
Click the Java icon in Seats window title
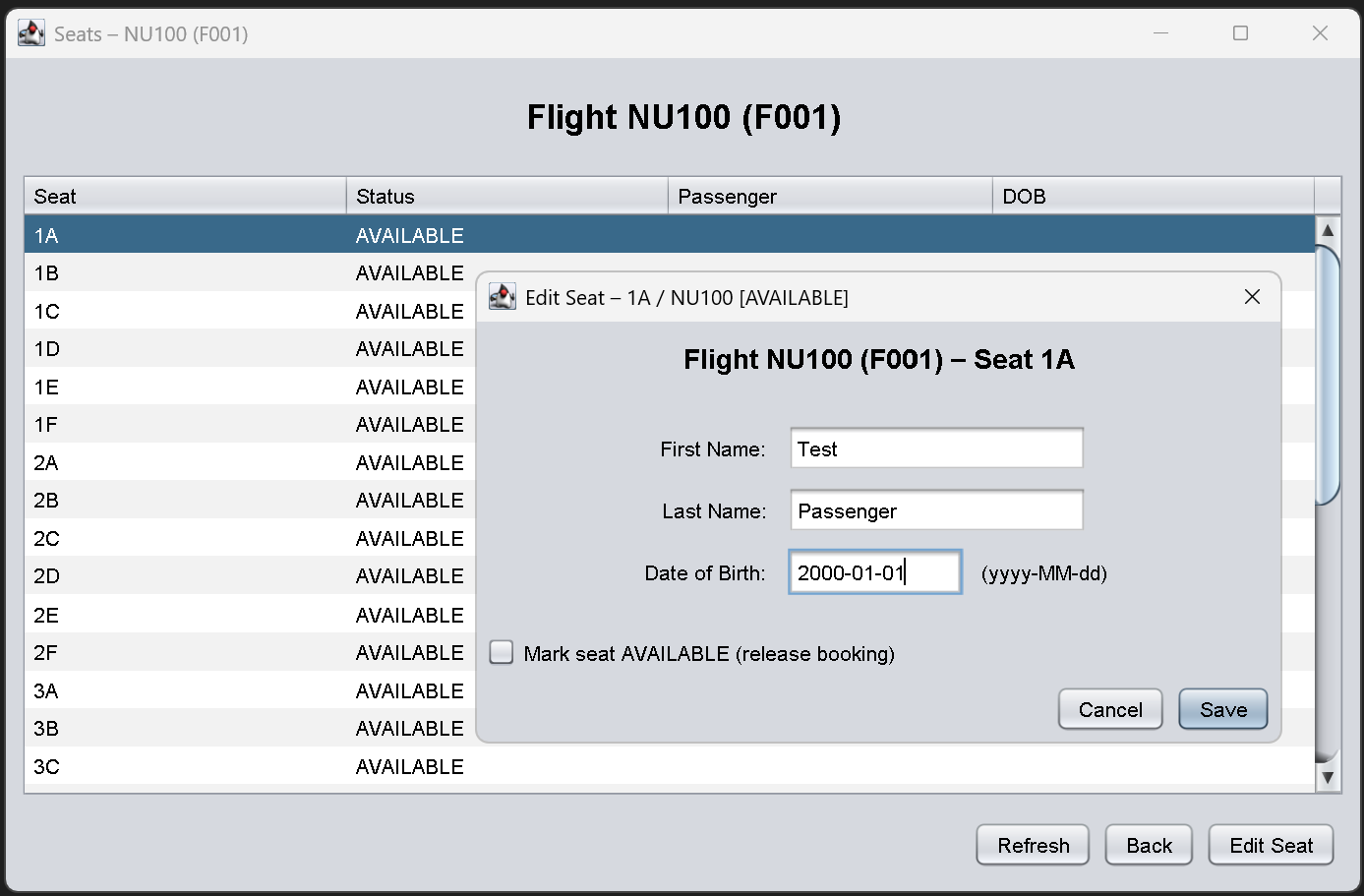[31, 33]
